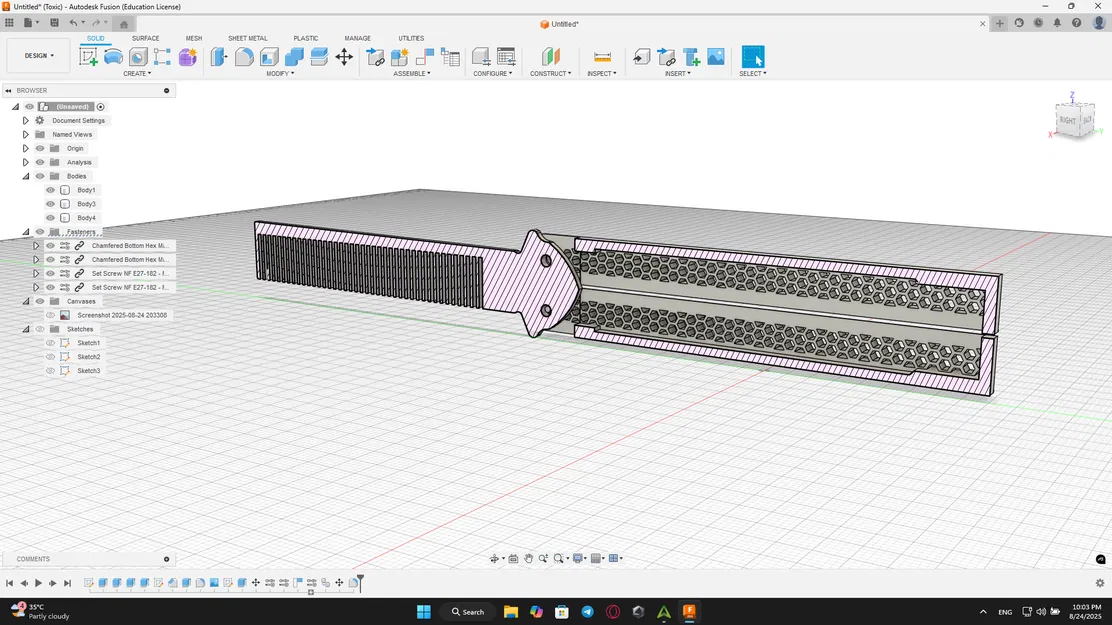Expand the Document Settings tree item

point(25,120)
